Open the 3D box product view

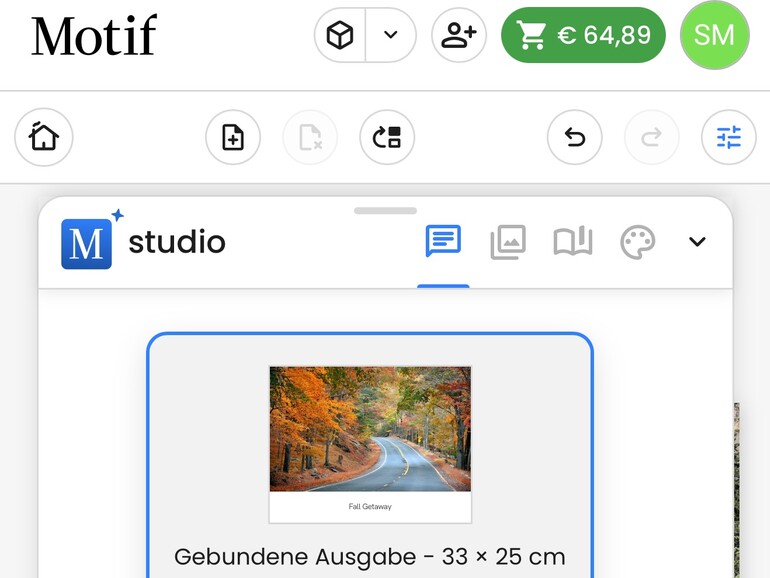(340, 35)
